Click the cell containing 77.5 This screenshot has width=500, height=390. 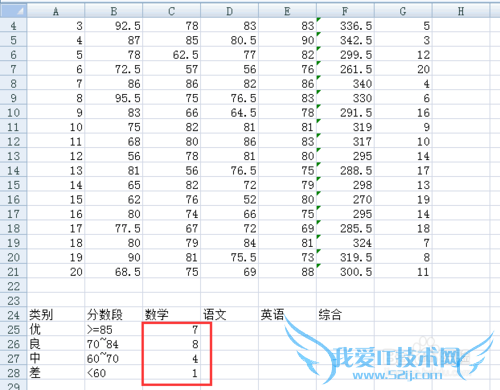[114, 228]
